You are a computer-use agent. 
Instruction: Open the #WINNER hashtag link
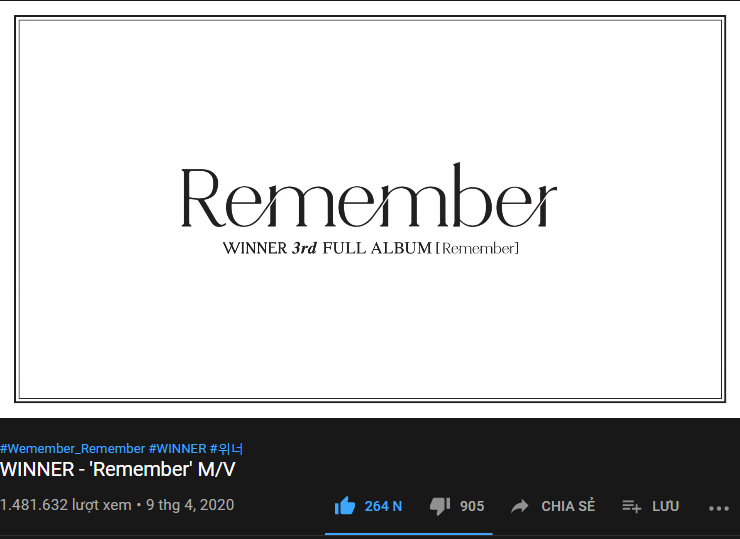tap(177, 448)
